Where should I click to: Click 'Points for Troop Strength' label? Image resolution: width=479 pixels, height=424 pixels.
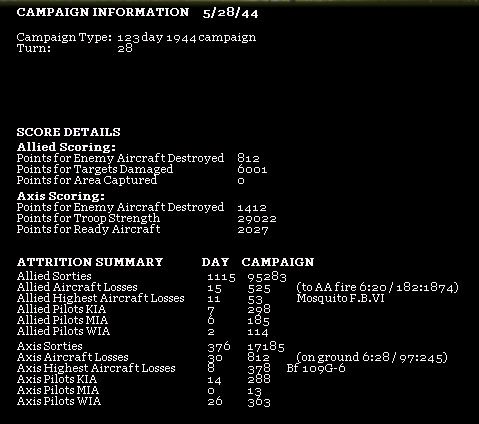(88, 218)
